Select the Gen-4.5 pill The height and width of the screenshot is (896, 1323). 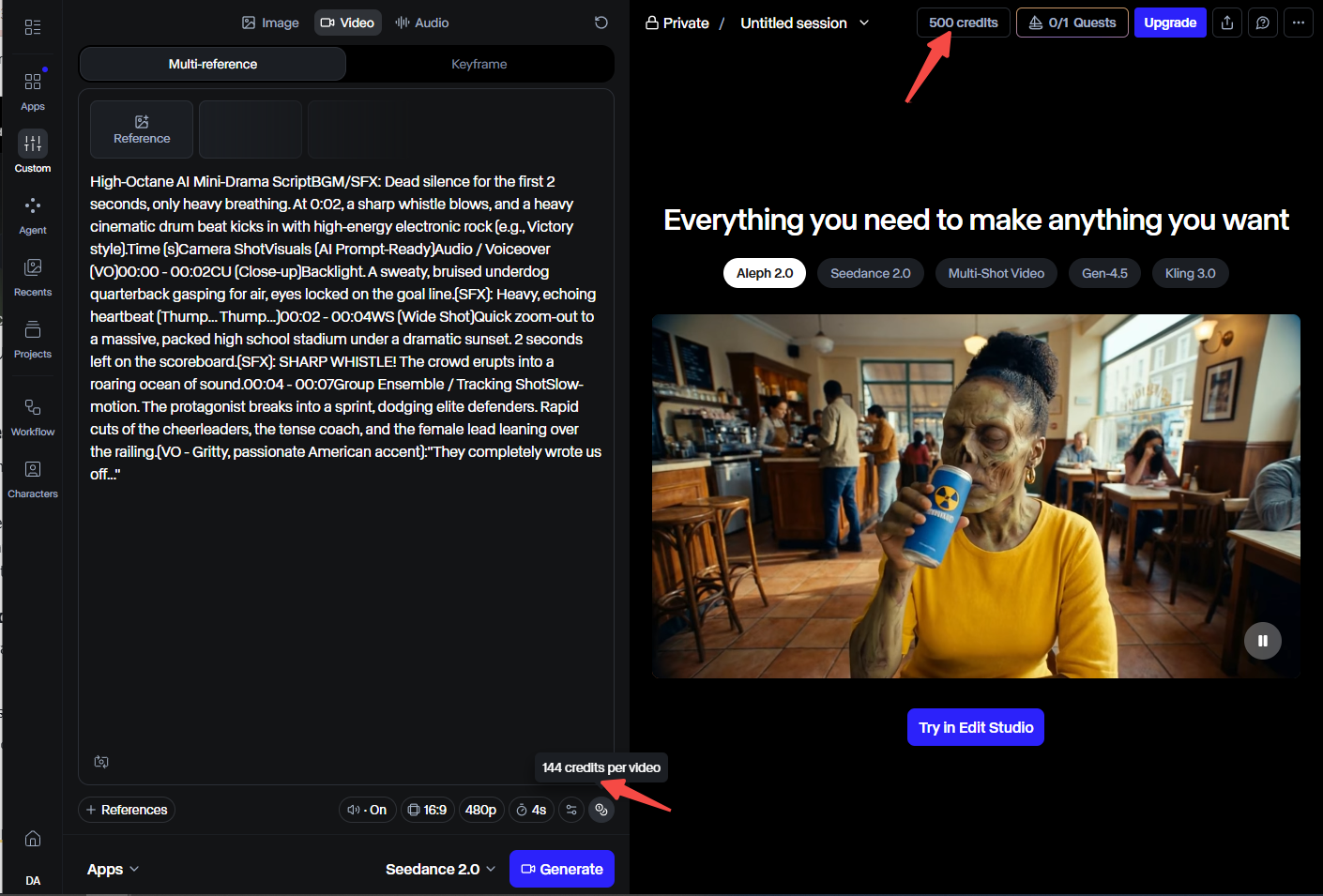(x=1105, y=273)
